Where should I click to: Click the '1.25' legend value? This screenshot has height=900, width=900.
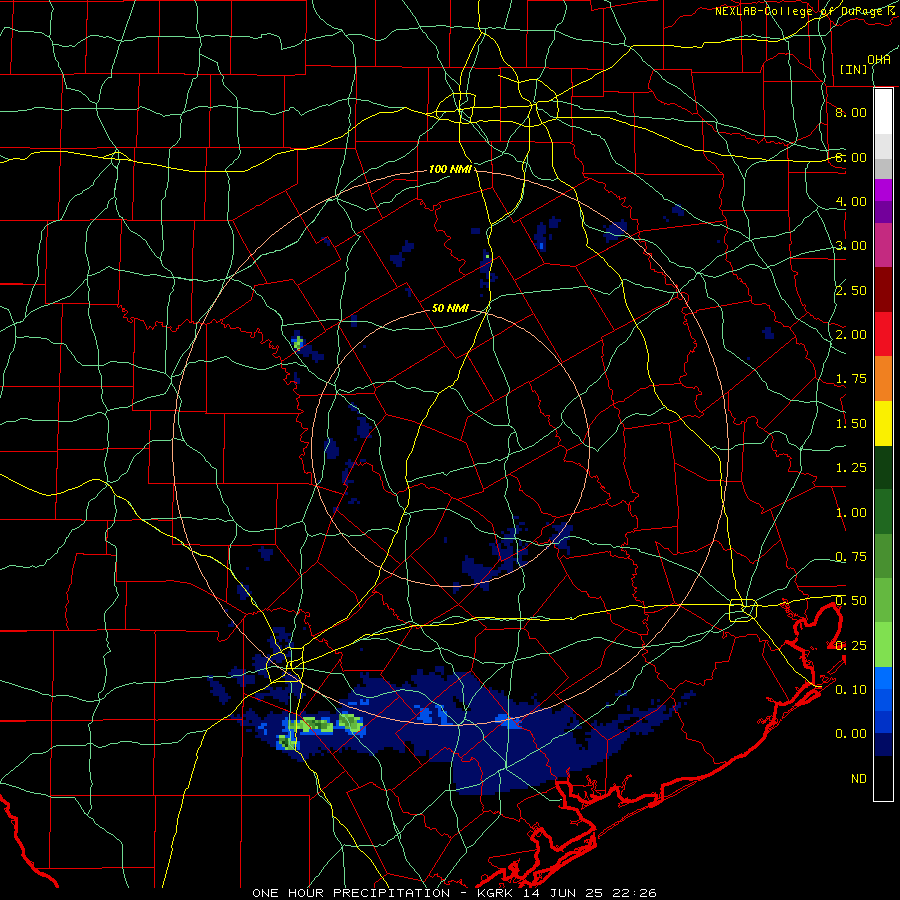click(x=851, y=468)
